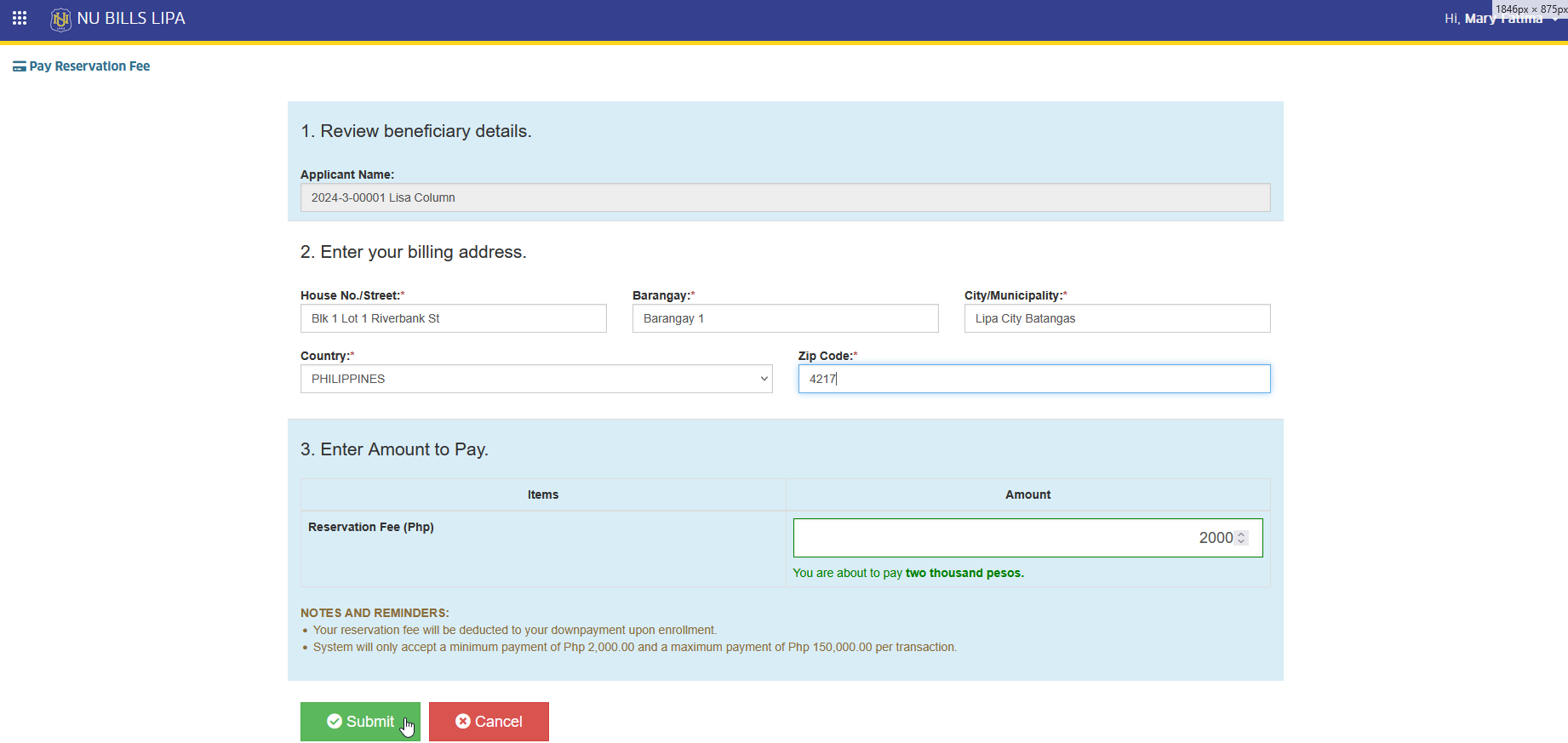
Task: Select 'Enter your billing address' heading
Action: coord(414,252)
